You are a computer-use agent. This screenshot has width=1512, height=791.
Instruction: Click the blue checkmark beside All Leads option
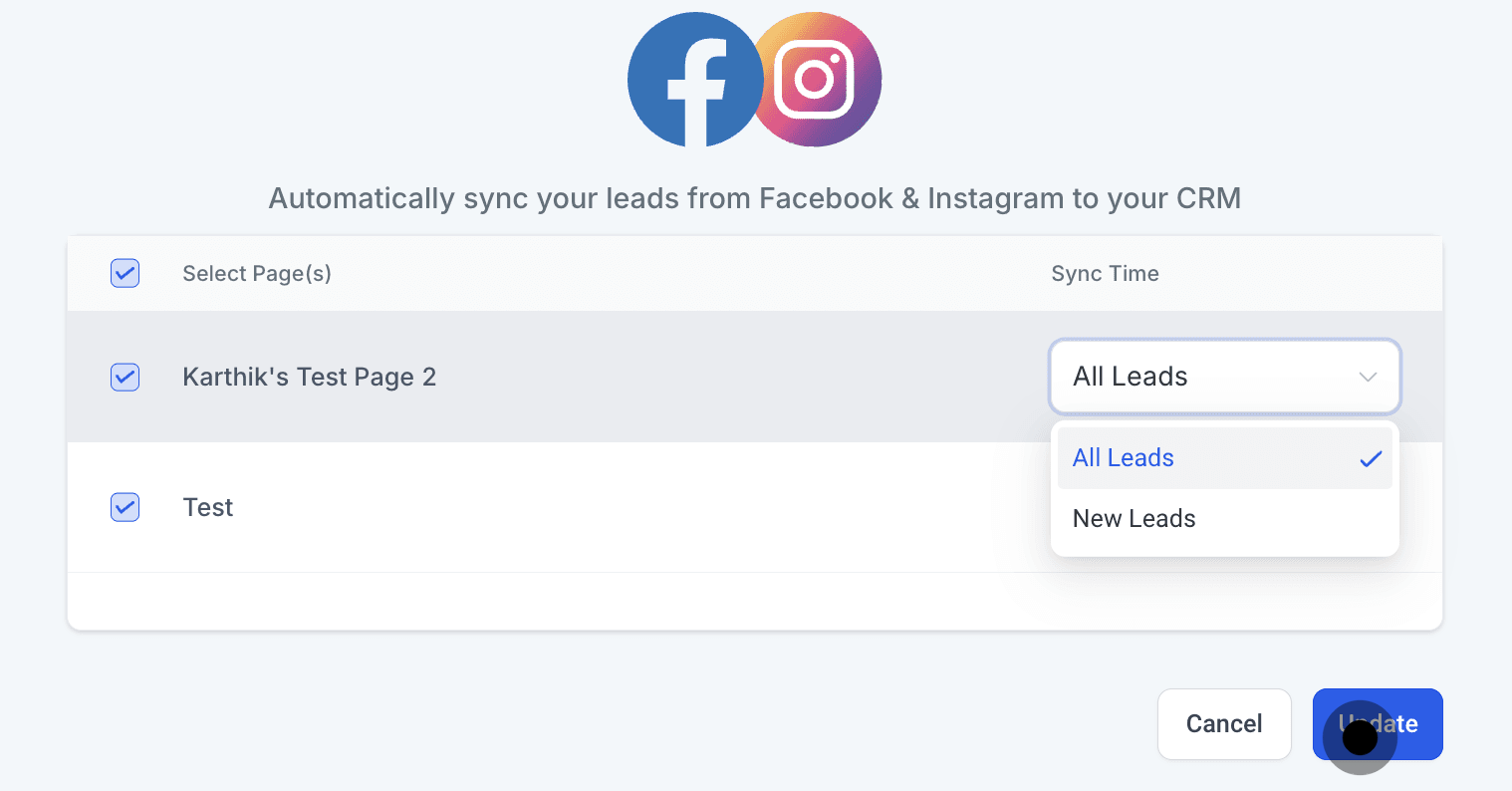click(1371, 459)
